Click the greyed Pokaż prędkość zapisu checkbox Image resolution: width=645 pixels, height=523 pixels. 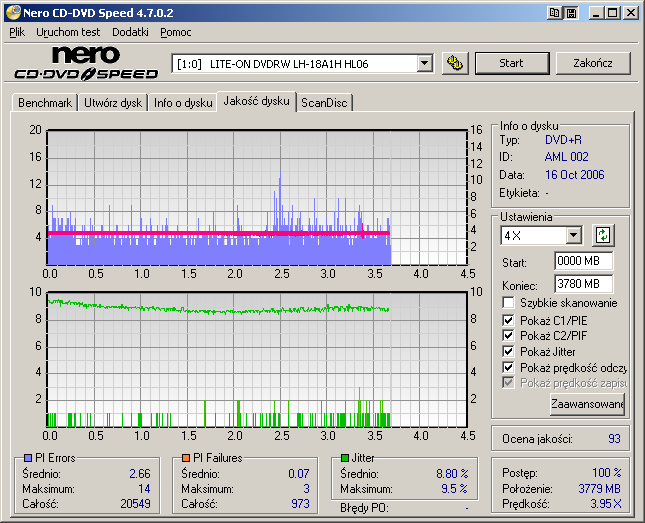click(508, 383)
